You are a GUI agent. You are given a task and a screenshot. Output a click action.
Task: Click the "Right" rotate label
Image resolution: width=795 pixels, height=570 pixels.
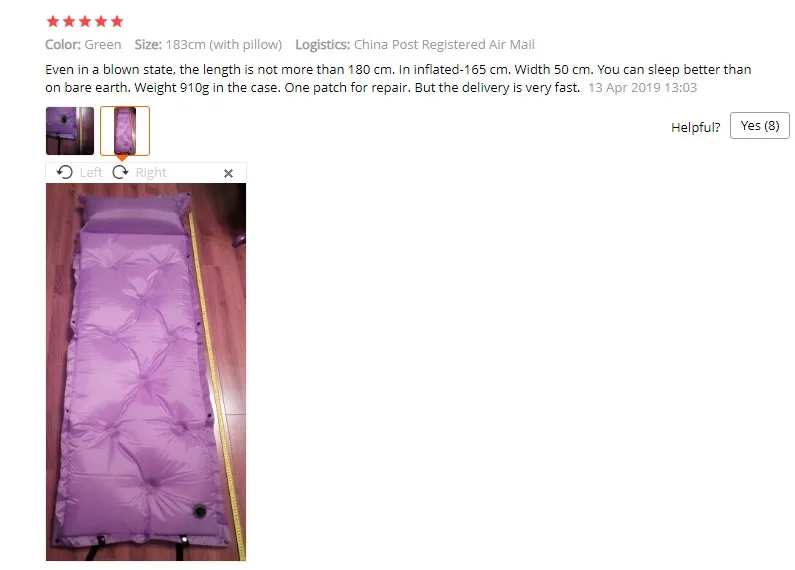click(151, 173)
